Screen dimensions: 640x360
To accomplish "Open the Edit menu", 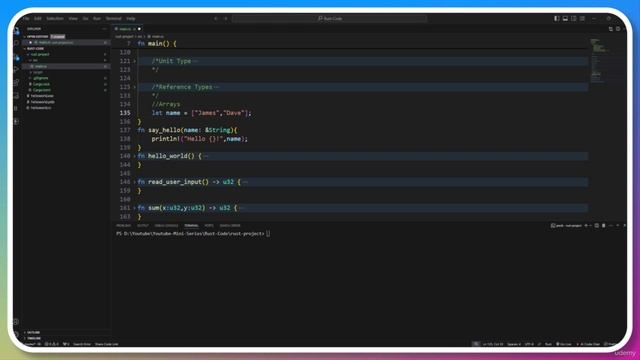I will (x=38, y=18).
